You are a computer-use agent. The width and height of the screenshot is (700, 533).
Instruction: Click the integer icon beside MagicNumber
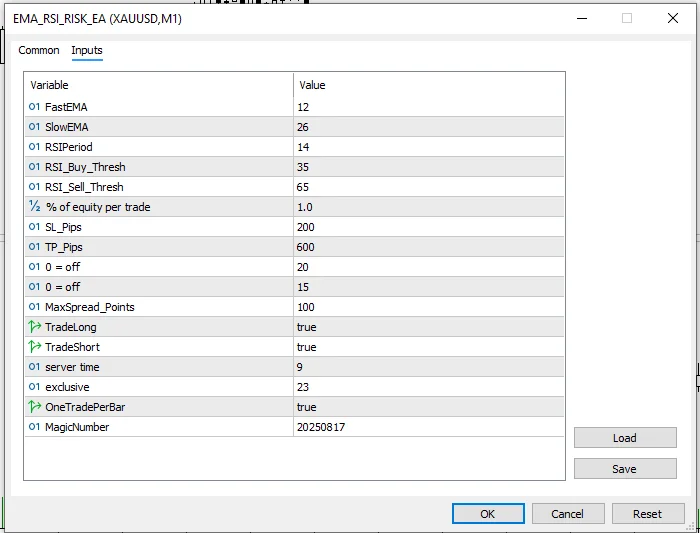[x=34, y=427]
